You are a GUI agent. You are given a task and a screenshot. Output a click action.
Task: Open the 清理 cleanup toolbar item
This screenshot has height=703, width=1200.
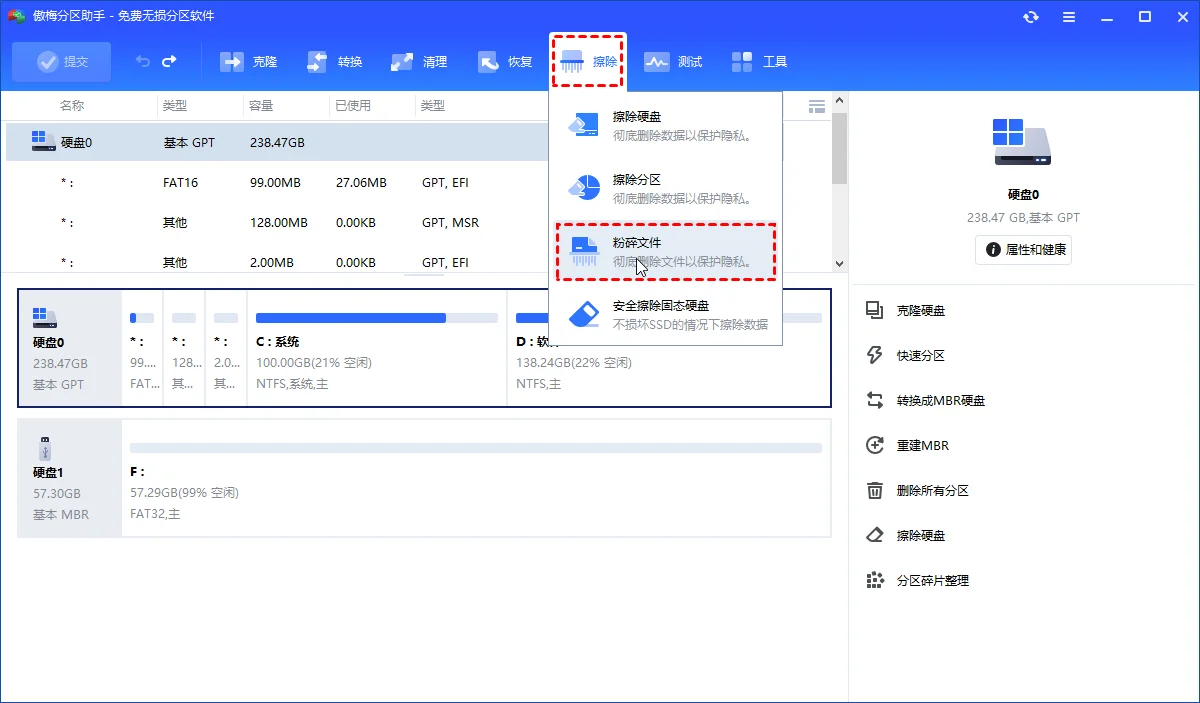419,62
